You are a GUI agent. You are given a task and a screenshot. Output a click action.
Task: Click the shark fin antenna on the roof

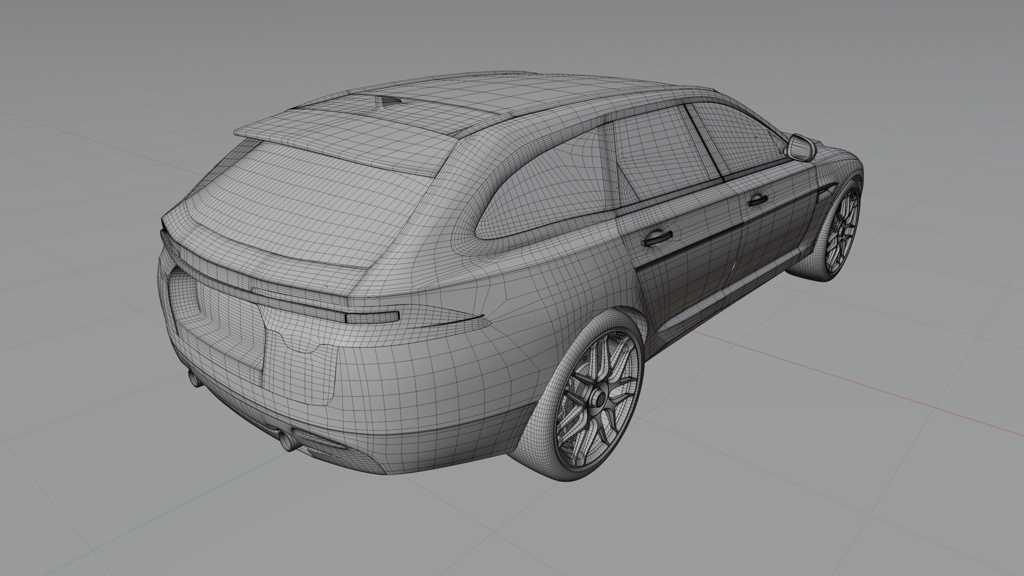(x=387, y=100)
